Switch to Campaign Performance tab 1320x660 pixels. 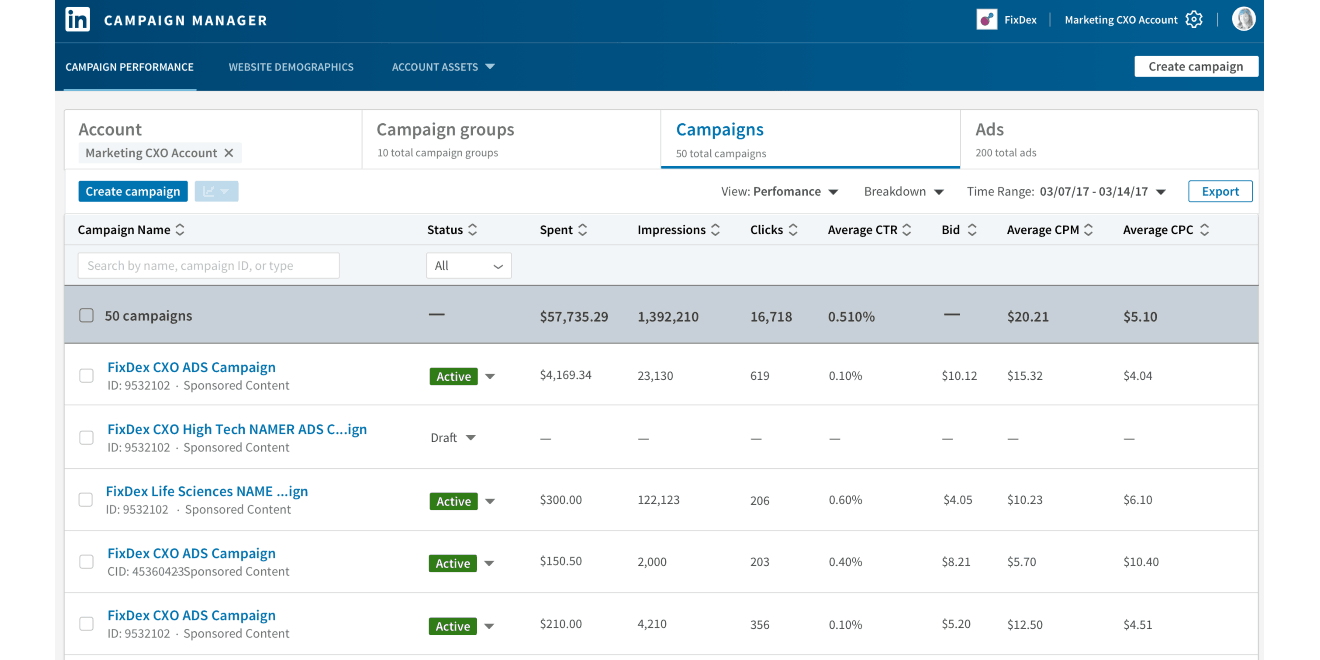pyautogui.click(x=130, y=67)
